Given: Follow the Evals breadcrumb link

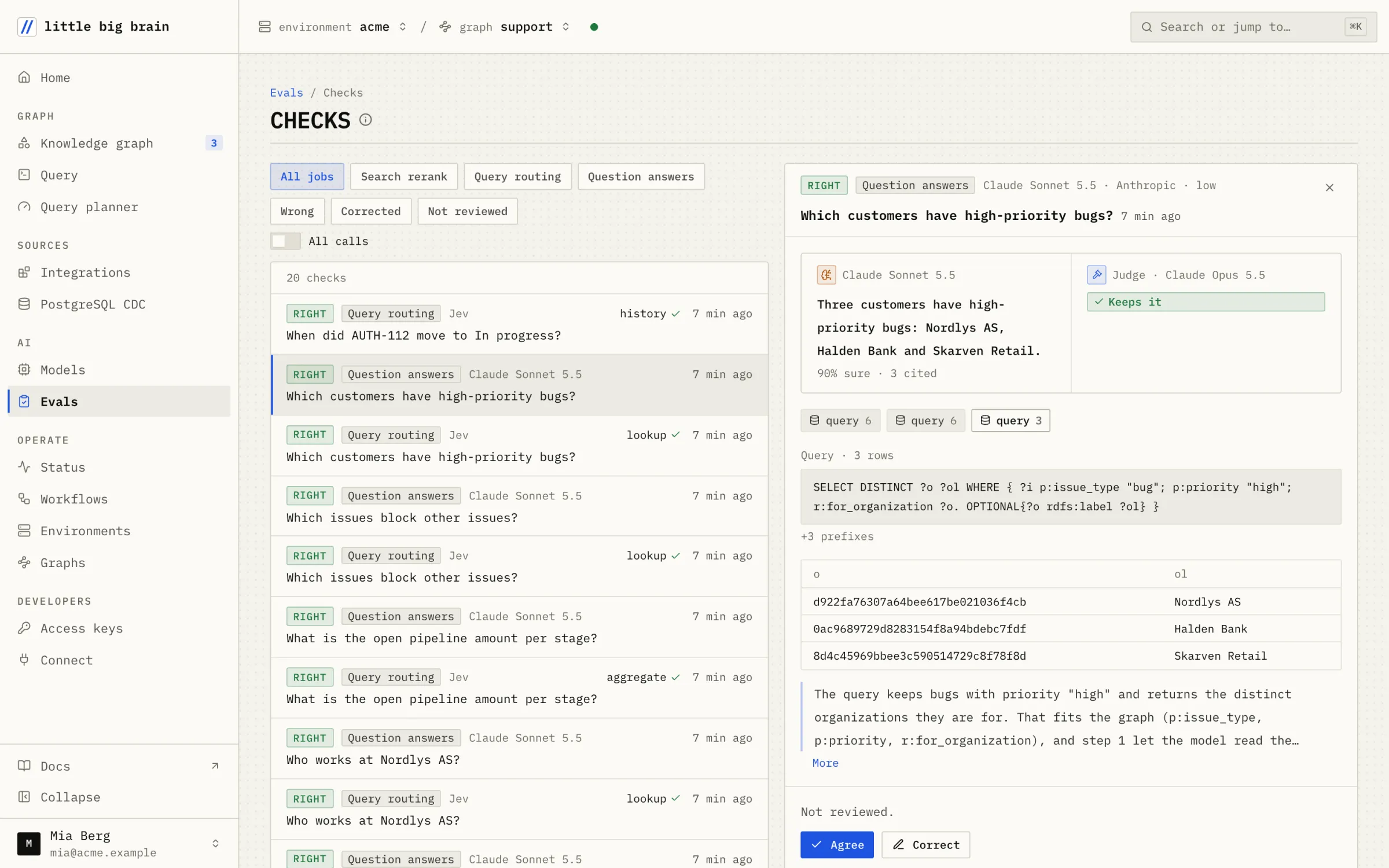Looking at the screenshot, I should pyautogui.click(x=286, y=93).
